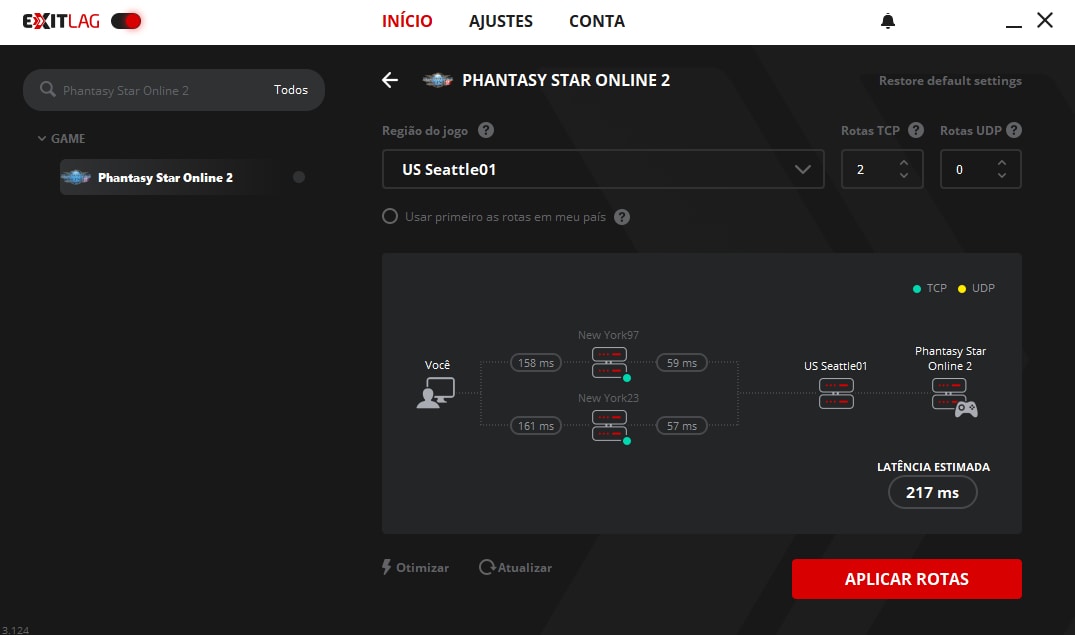This screenshot has width=1075, height=635.
Task: Click the New York97 server icon
Action: (x=608, y=362)
